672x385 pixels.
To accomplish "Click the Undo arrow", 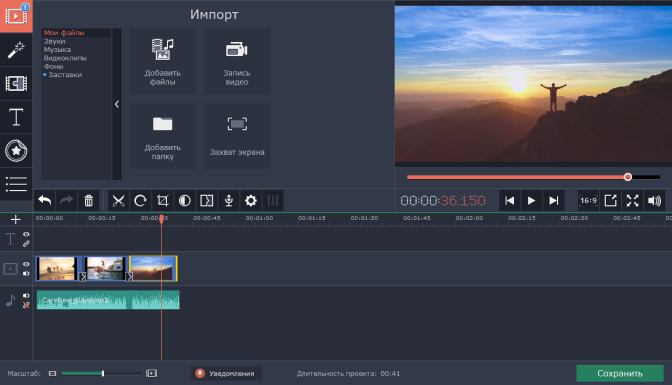I will point(45,200).
